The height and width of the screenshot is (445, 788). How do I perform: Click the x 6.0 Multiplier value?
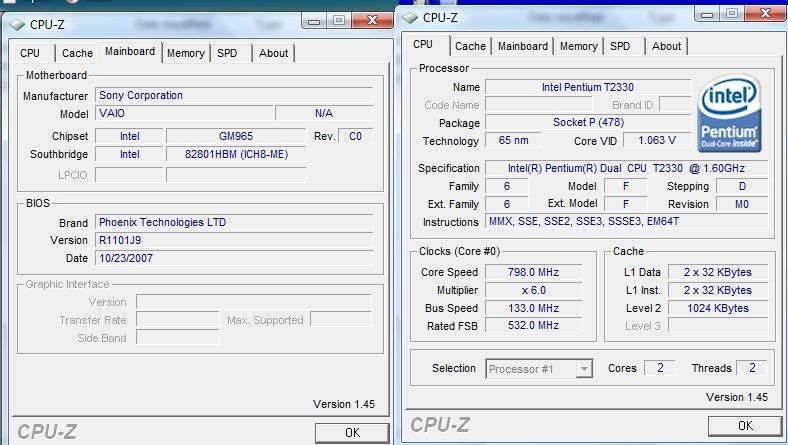pyautogui.click(x=533, y=291)
